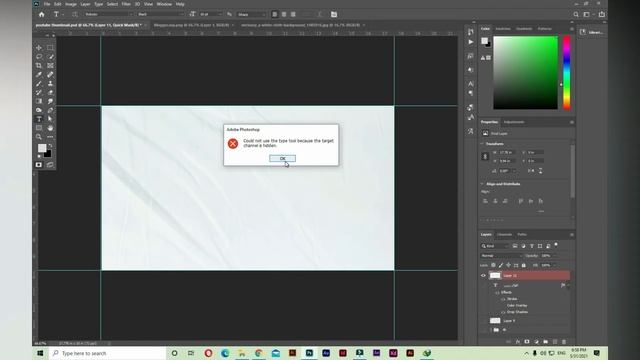Open the File menu
Viewport: 640px width, 360px height.
47,4
